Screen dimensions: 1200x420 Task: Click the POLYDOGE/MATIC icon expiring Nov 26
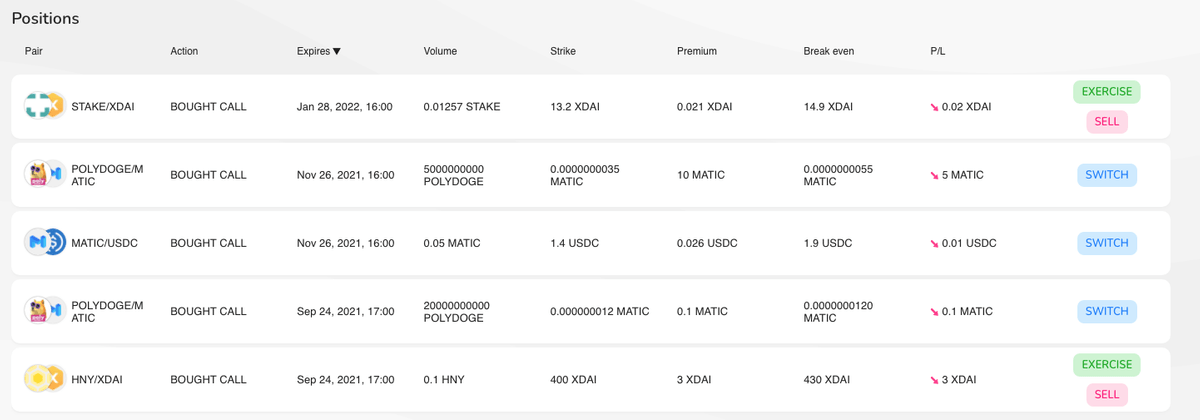(45, 174)
